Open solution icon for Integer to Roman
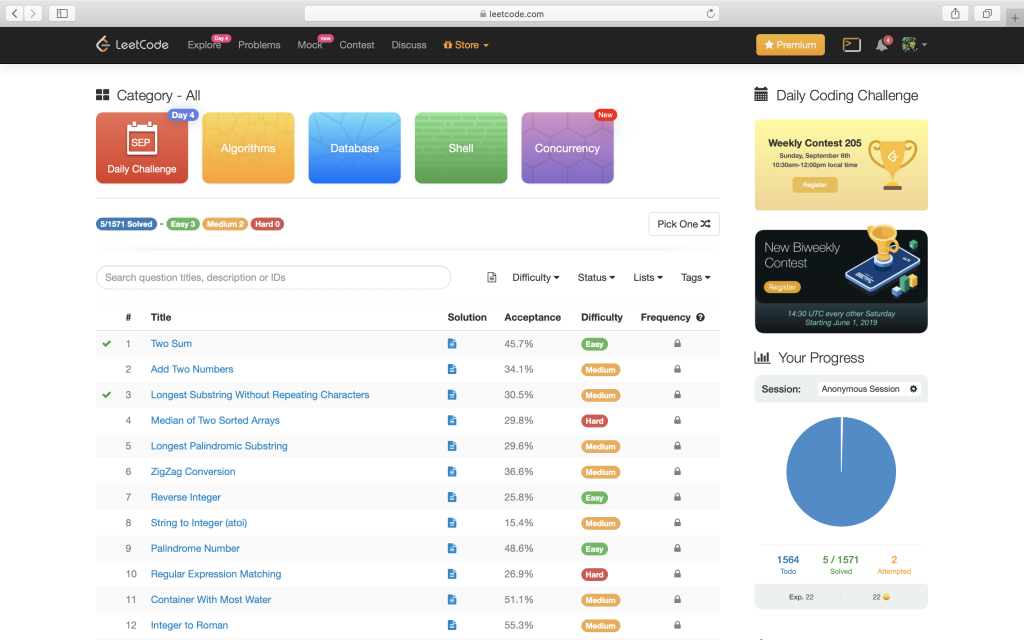Image resolution: width=1024 pixels, height=640 pixels. point(452,625)
